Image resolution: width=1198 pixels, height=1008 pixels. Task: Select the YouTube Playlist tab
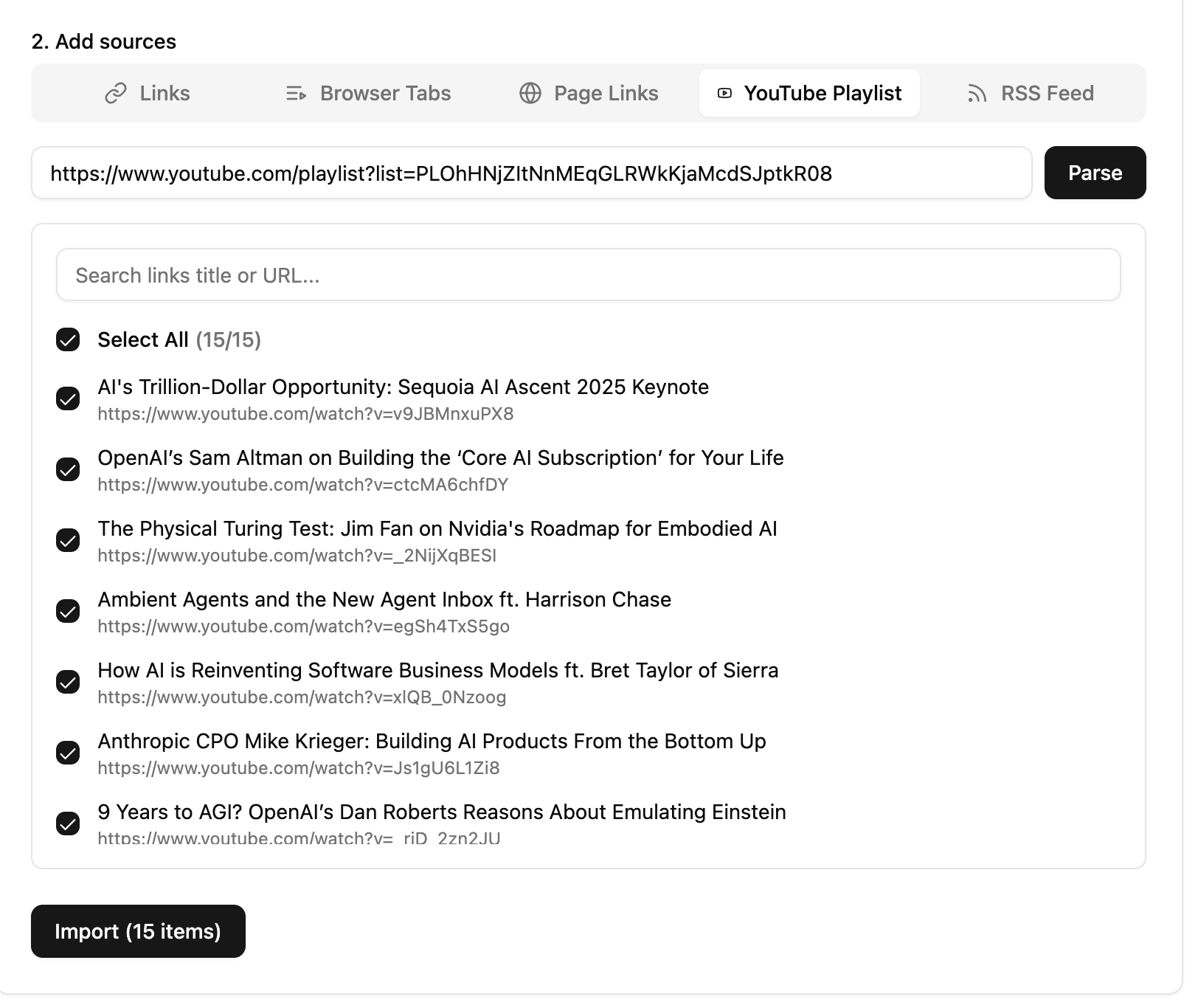coord(809,94)
